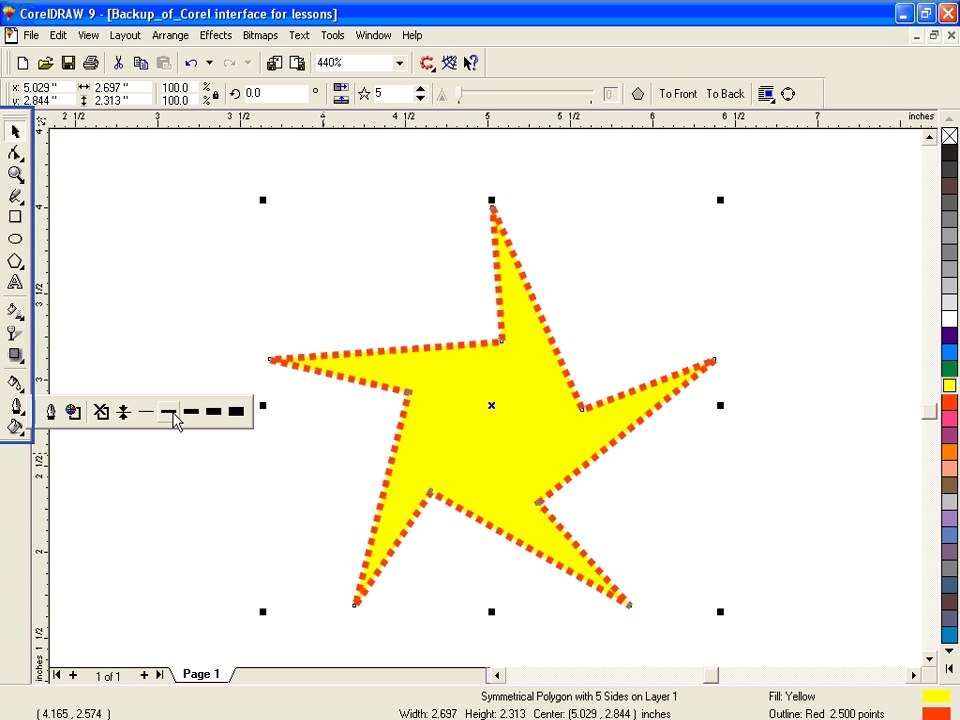Open the File menu
This screenshot has width=960, height=720.
tap(31, 35)
